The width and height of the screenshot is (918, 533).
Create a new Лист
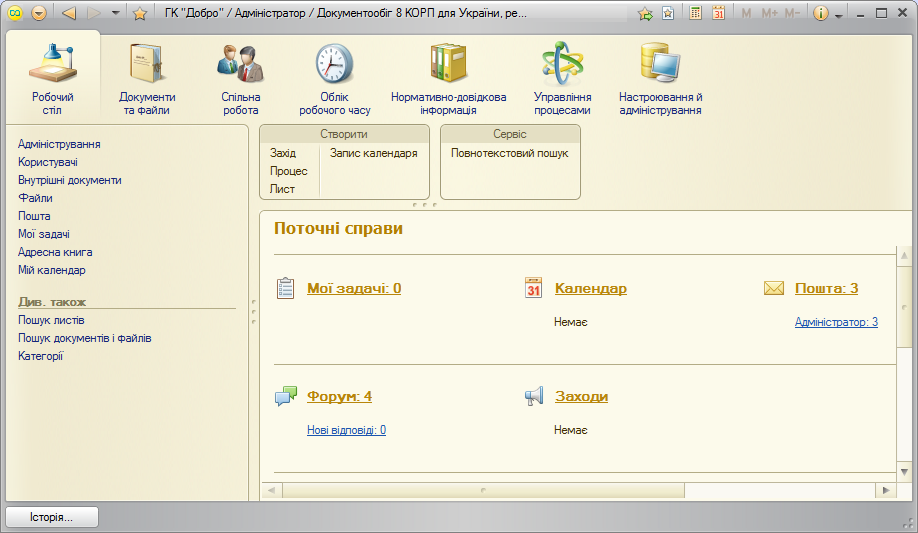pyautogui.click(x=282, y=189)
